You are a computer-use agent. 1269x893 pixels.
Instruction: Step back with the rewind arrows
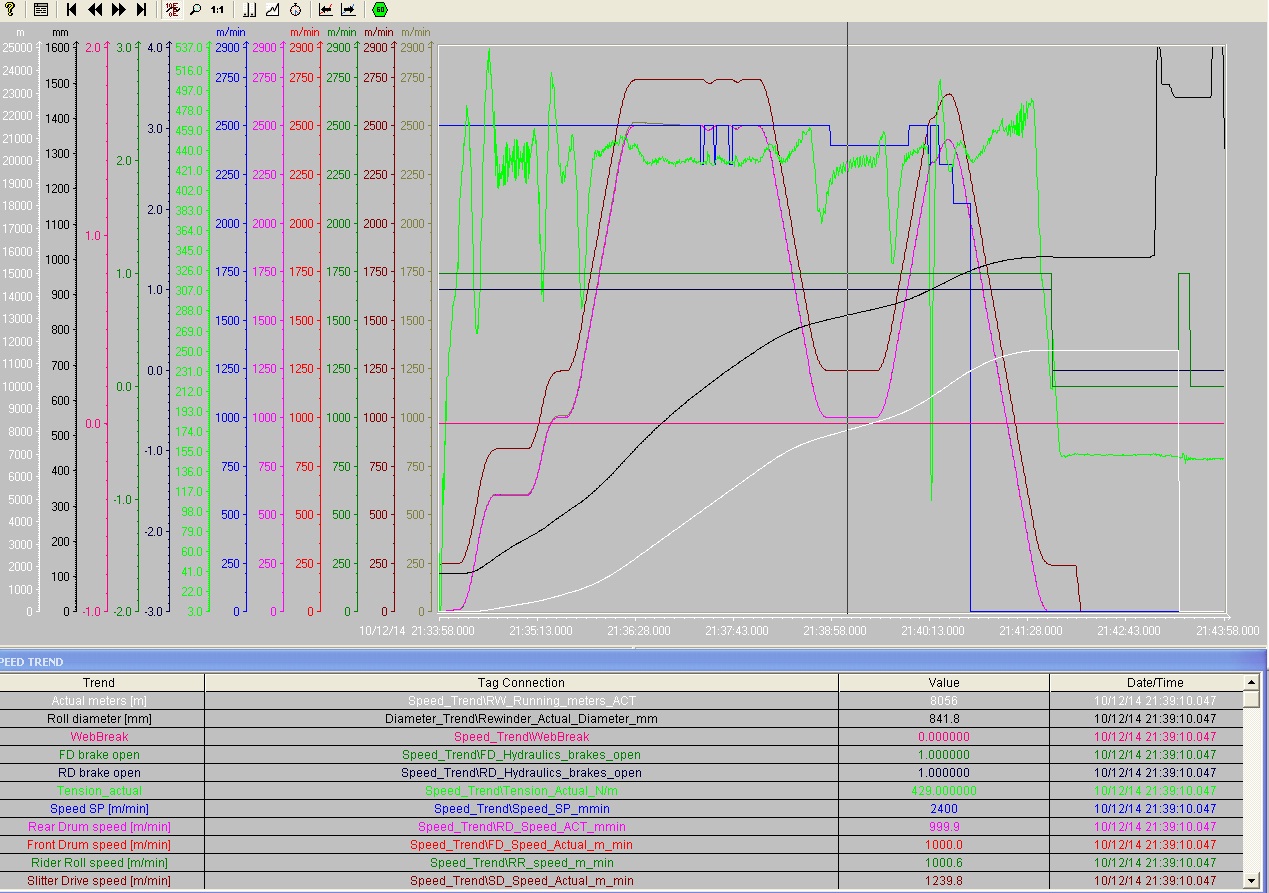pos(95,10)
